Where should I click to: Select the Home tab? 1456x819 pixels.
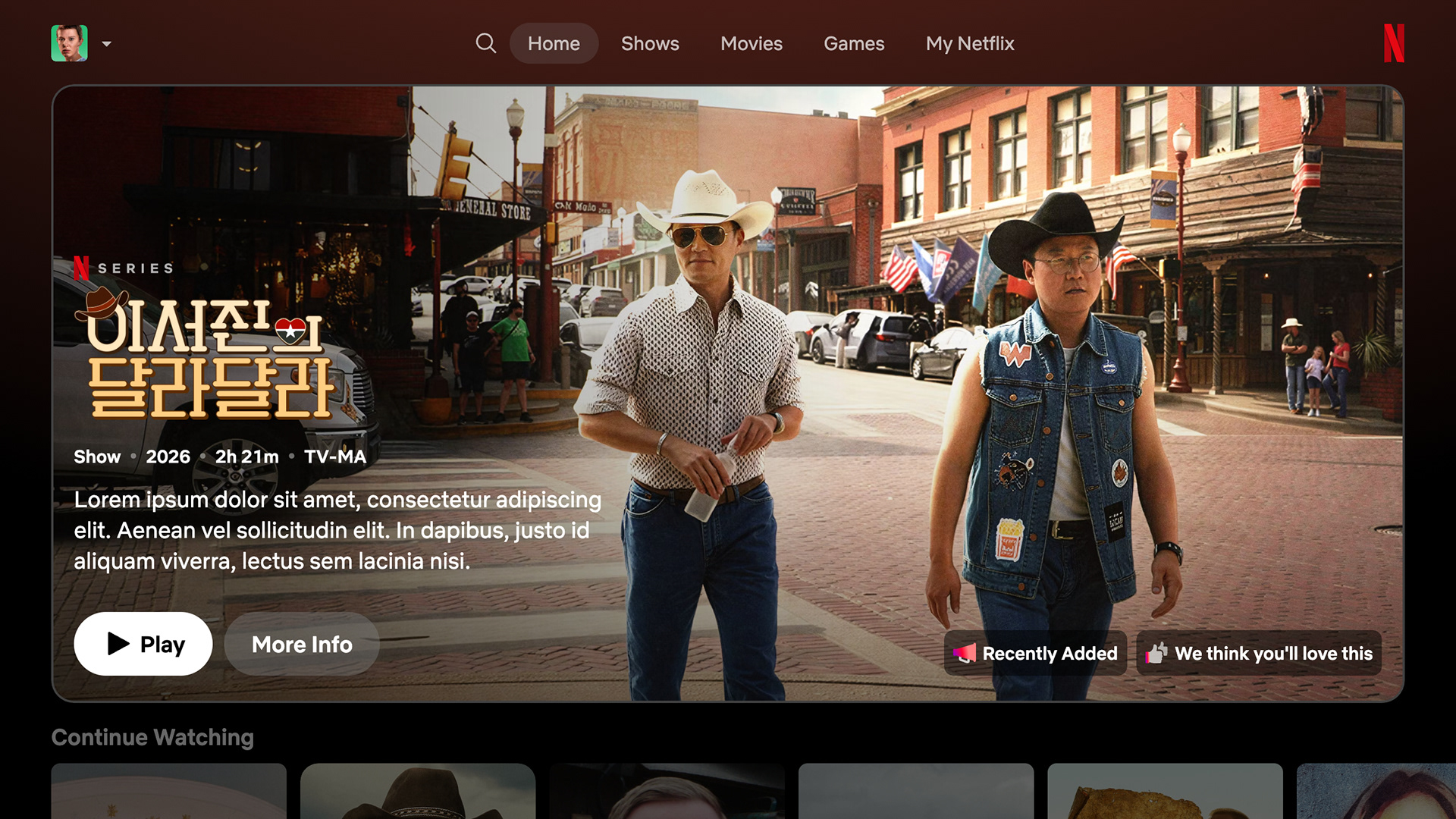tap(554, 43)
